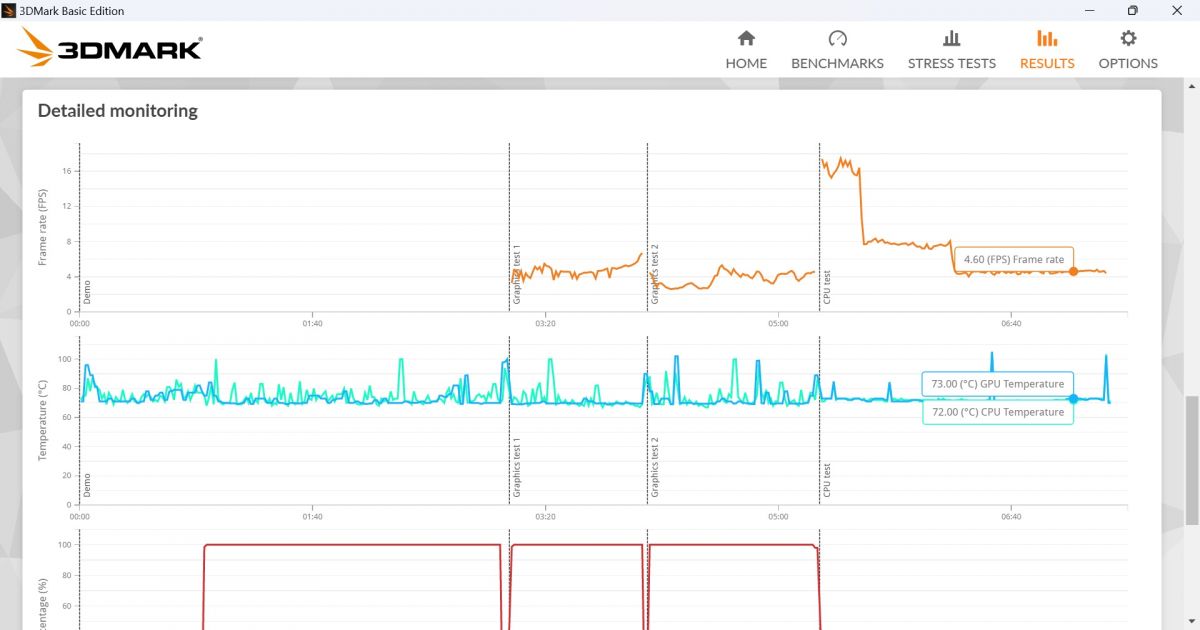Open the Options gear icon
1200x630 pixels.
pos(1128,38)
